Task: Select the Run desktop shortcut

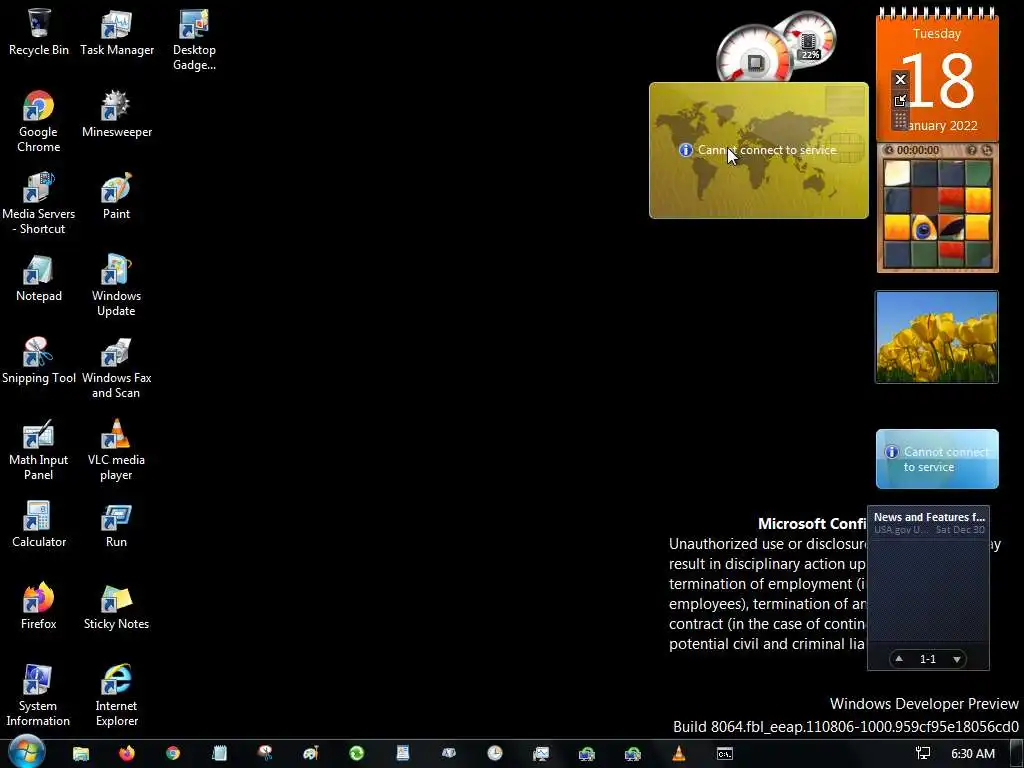Action: [116, 525]
